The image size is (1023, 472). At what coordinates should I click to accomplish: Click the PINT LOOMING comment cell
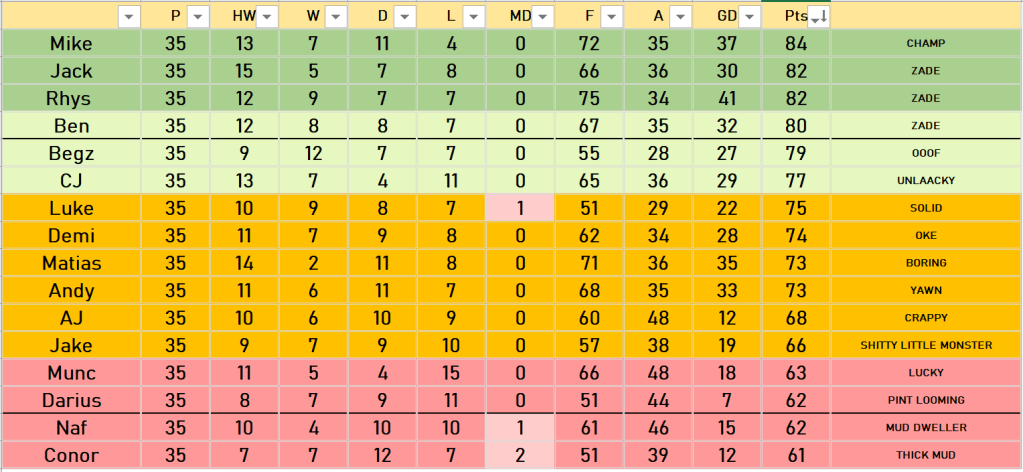click(x=925, y=400)
